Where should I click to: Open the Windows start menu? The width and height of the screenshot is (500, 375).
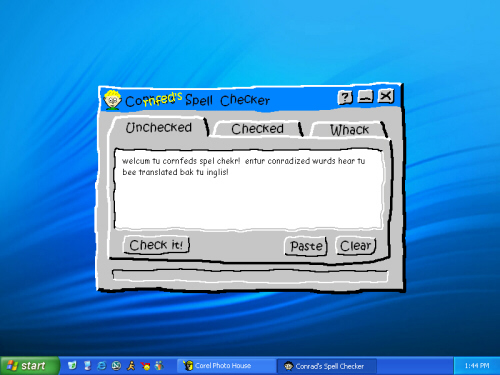[x=29, y=366]
